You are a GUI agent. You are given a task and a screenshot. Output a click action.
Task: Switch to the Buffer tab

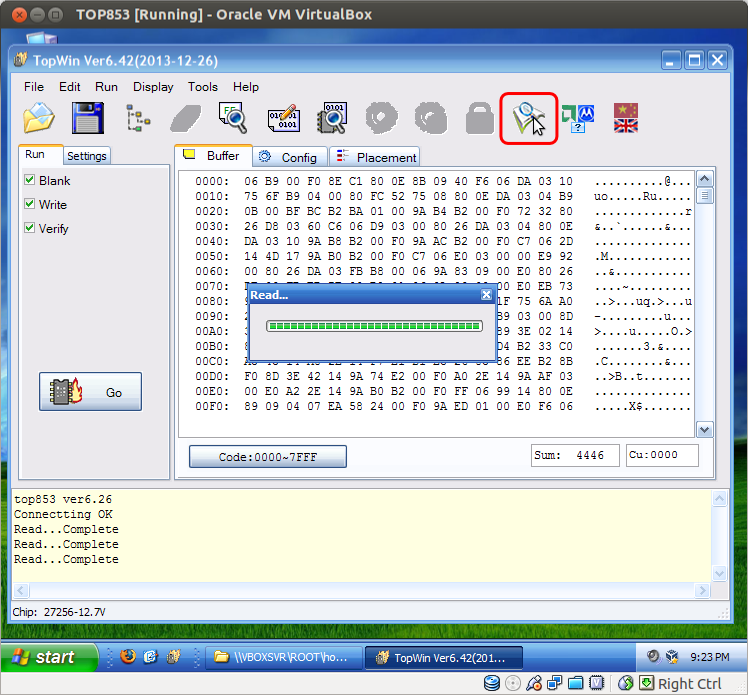[213, 156]
